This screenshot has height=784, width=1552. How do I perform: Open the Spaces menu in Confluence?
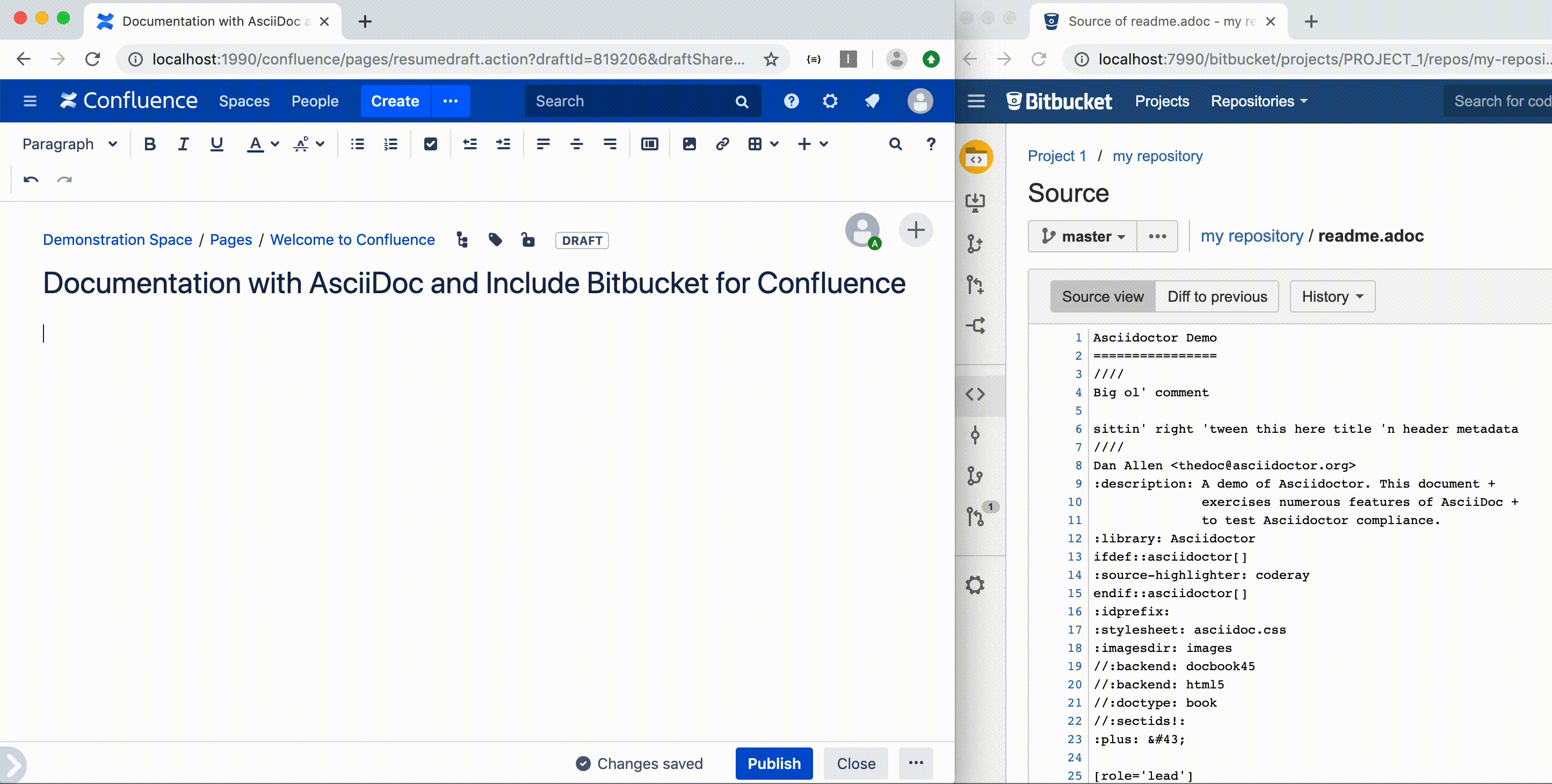click(x=244, y=100)
